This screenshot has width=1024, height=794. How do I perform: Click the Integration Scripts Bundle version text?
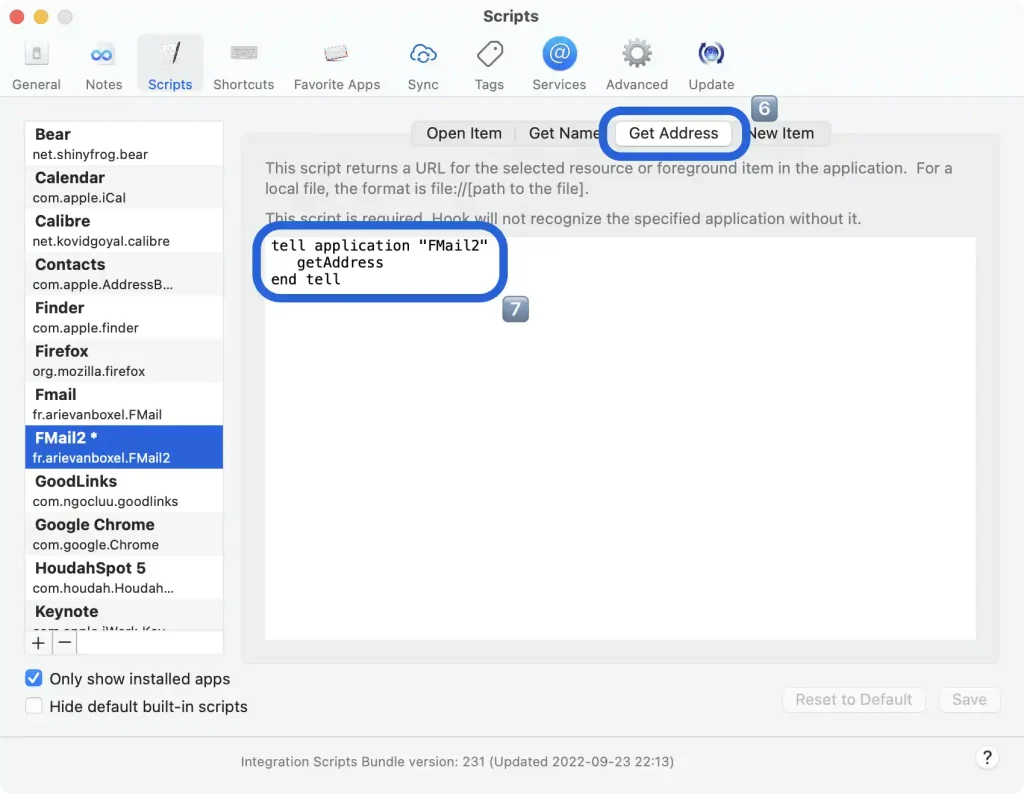457,761
